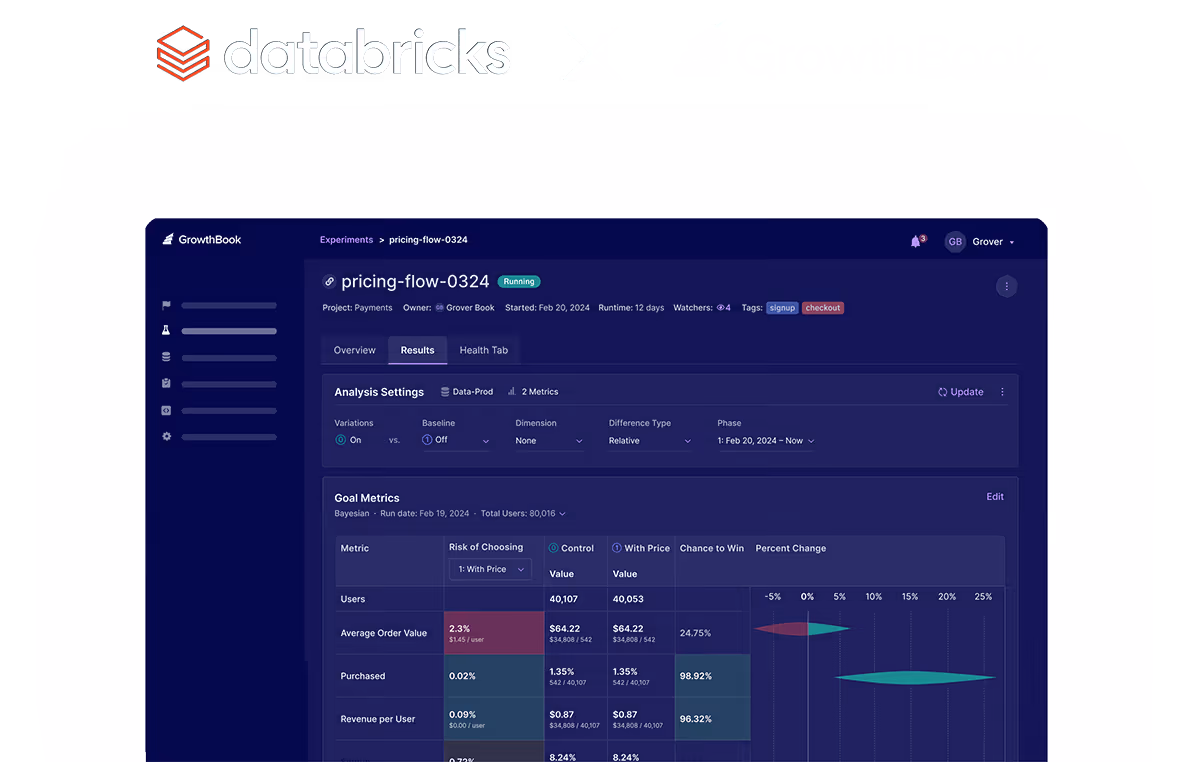Click the Project: Payments label
Image resolution: width=1200 pixels, height=762 pixels.
tap(357, 308)
